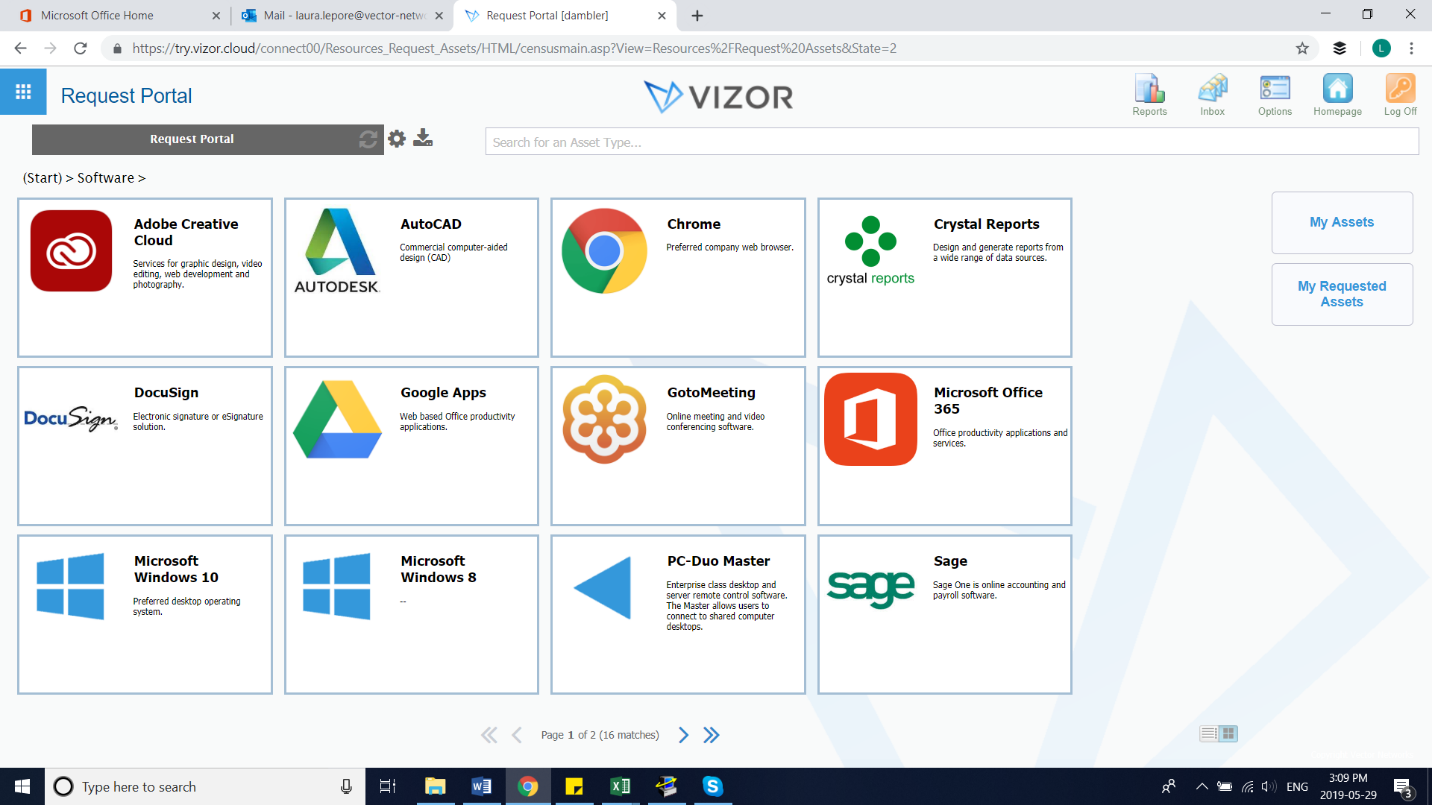1432x805 pixels.
Task: Refresh the Request Portal list
Action: click(367, 139)
